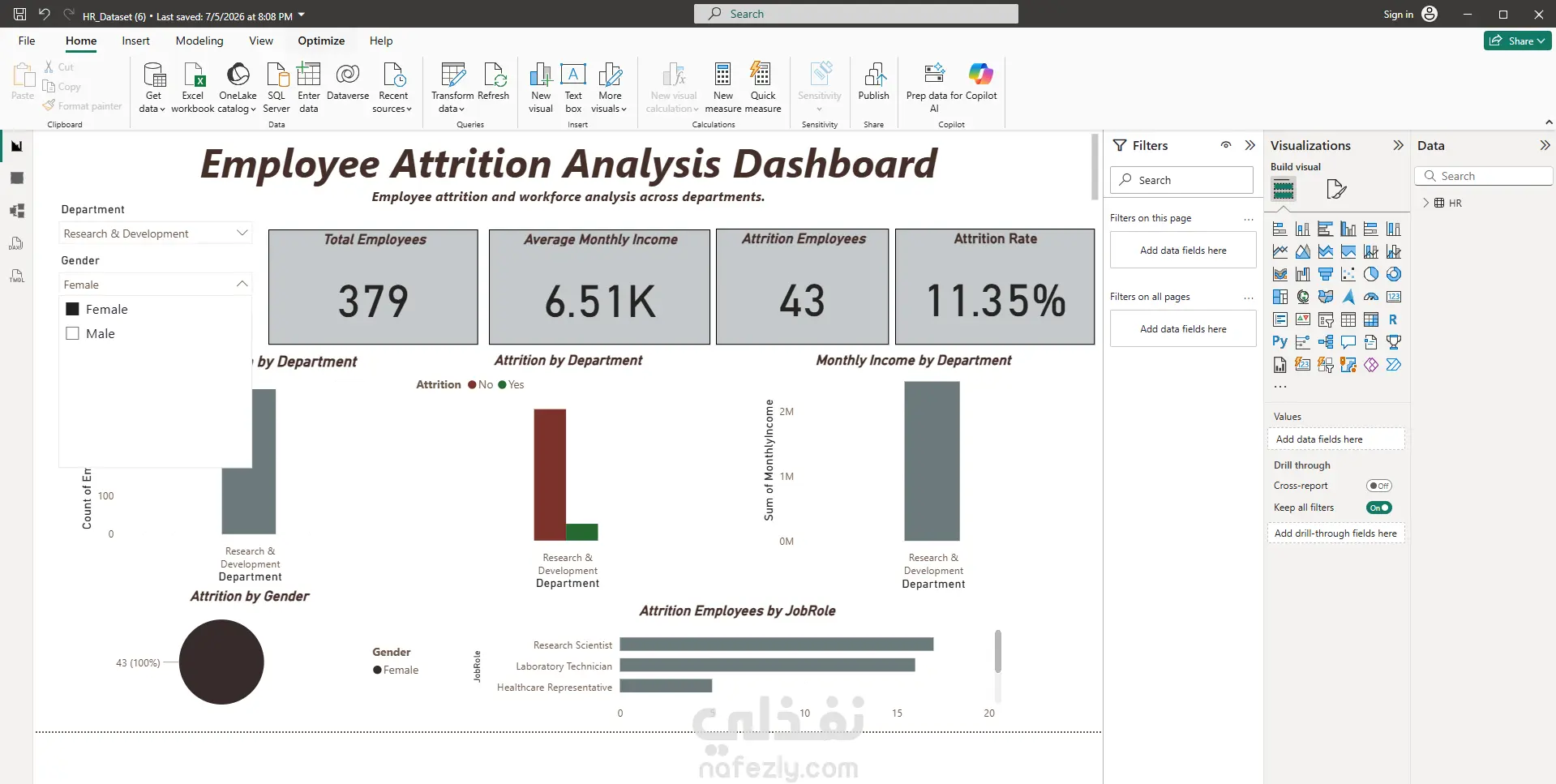
Task: Select the Funnel visual type
Action: coord(1326,274)
